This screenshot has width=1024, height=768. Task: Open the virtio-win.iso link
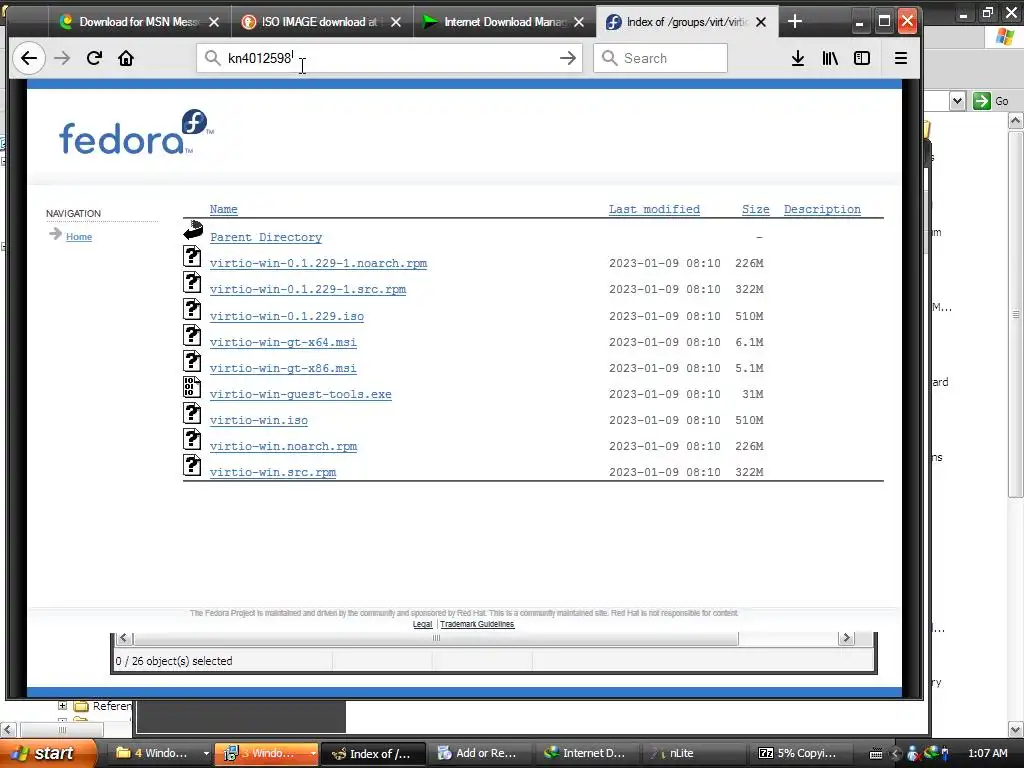[259, 421]
